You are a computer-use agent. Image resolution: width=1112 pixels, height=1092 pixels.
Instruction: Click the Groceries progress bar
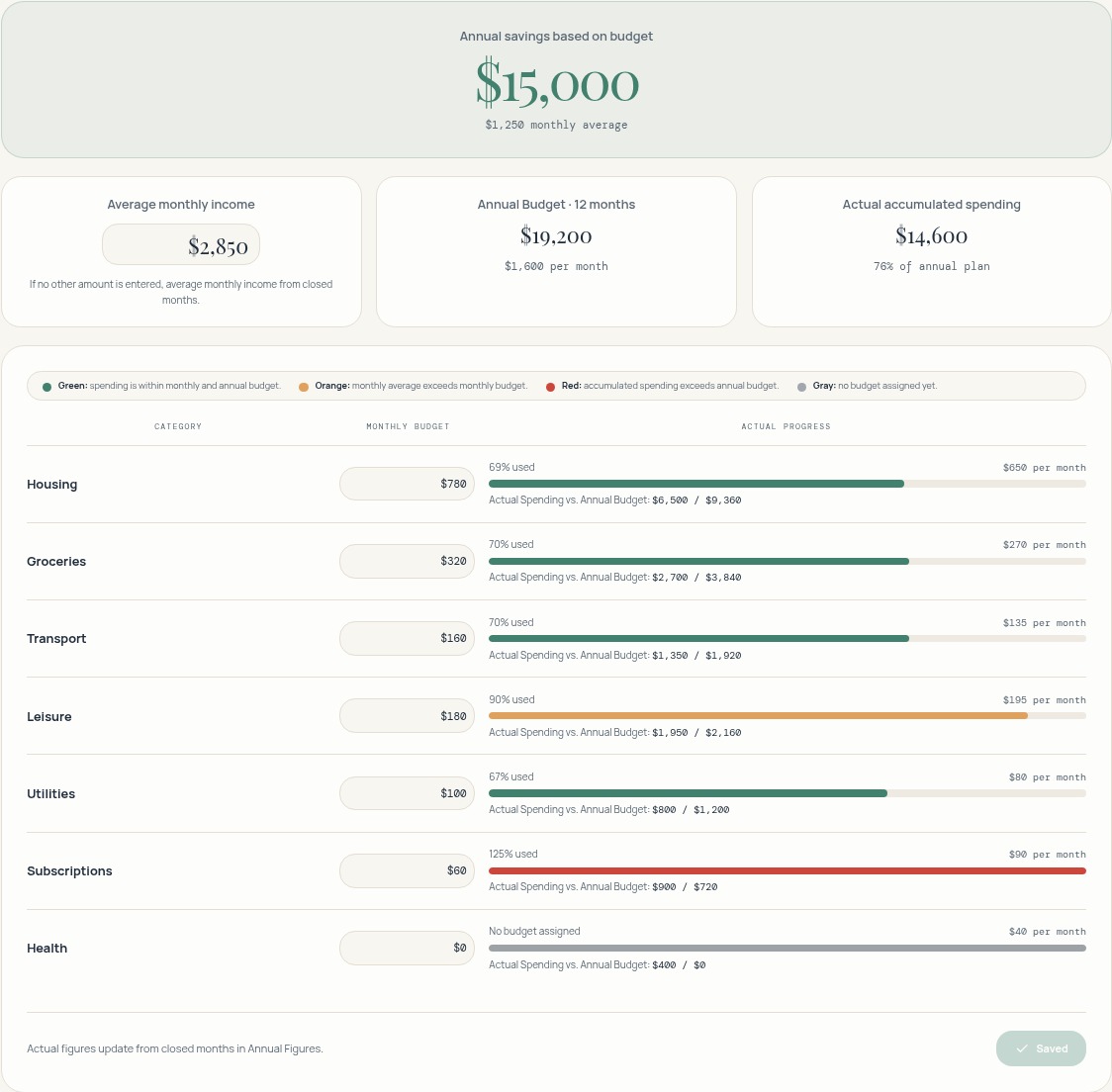click(x=788, y=561)
